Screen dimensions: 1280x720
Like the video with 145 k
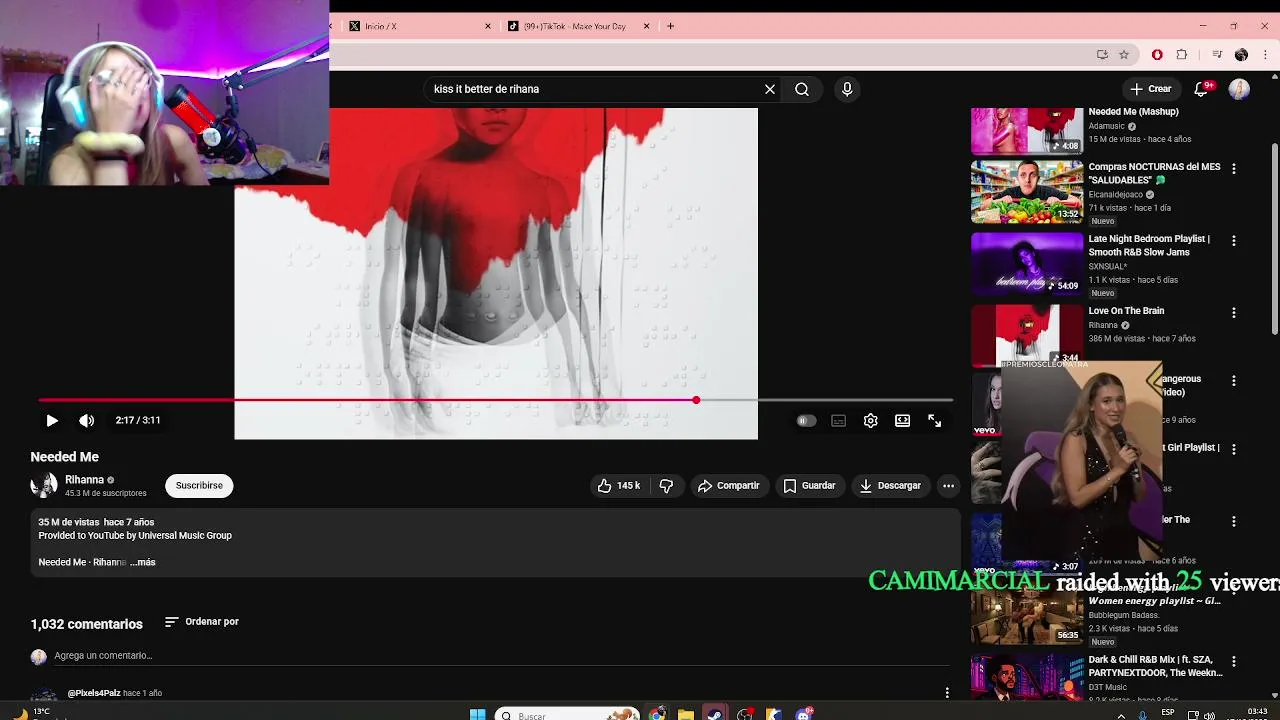618,486
